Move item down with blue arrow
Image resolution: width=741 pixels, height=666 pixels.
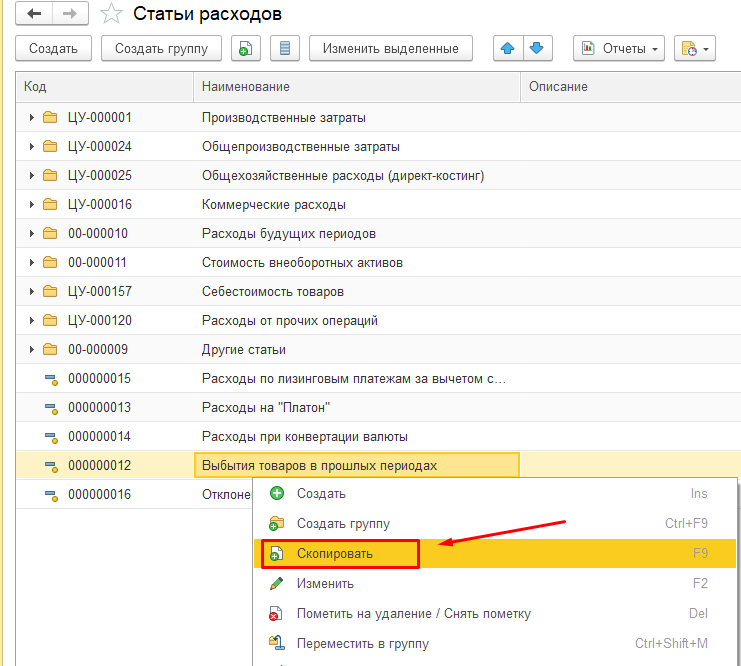[x=538, y=48]
